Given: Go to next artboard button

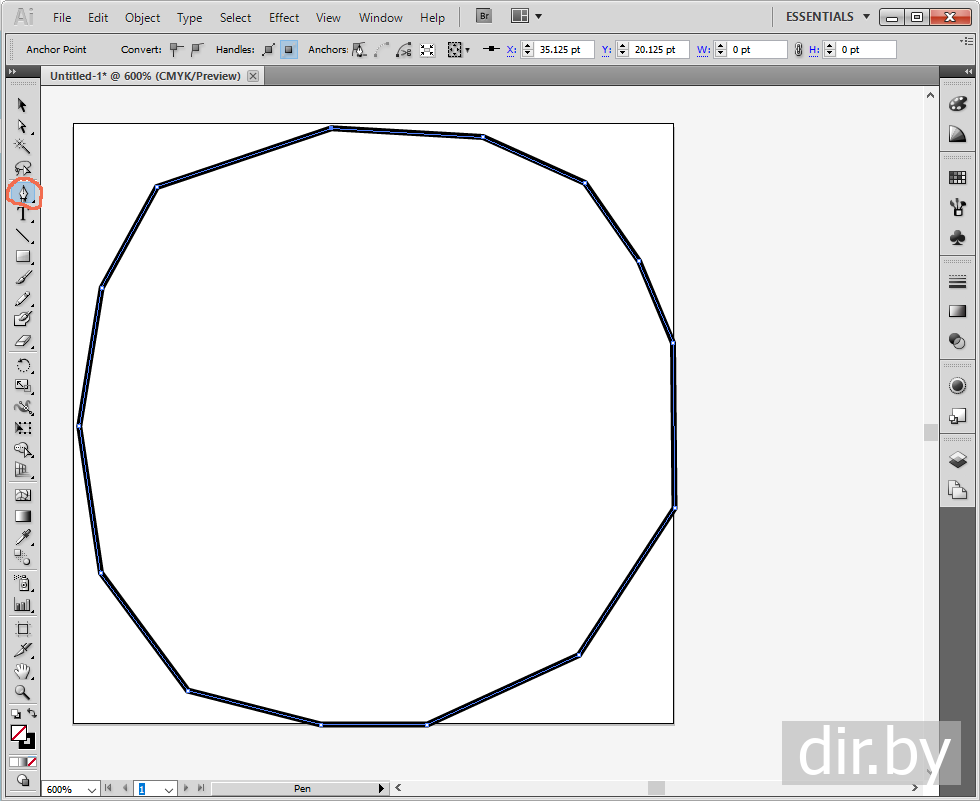Looking at the screenshot, I should 186,789.
